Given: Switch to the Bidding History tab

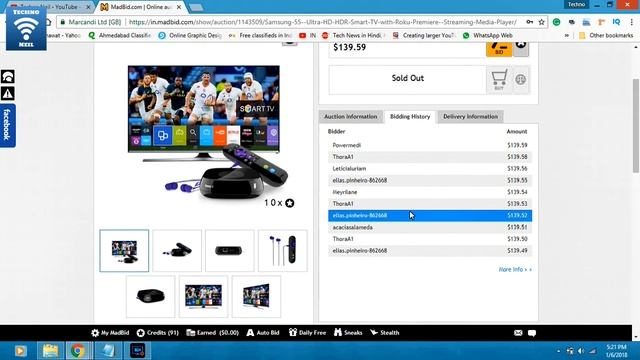Looking at the screenshot, I should click(x=410, y=117).
